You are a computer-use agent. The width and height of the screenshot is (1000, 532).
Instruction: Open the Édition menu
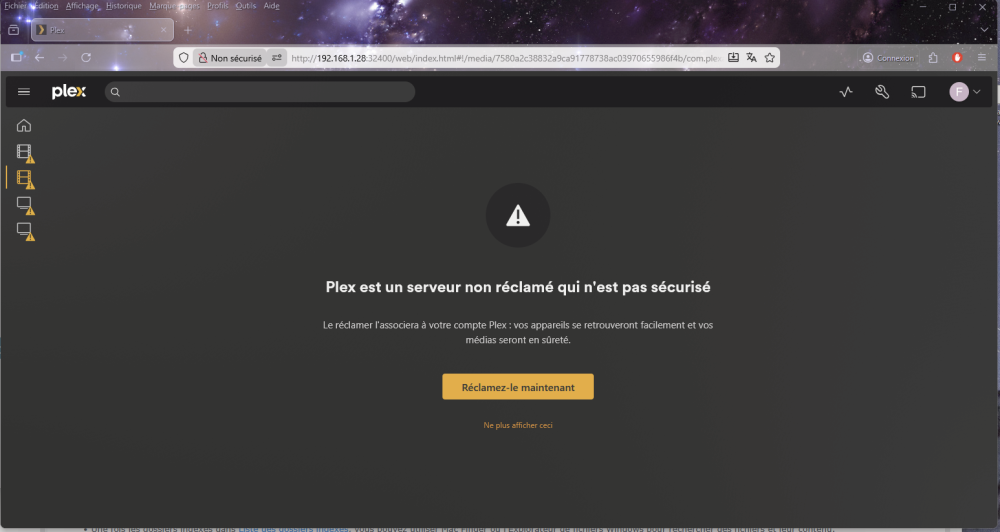pyautogui.click(x=45, y=6)
